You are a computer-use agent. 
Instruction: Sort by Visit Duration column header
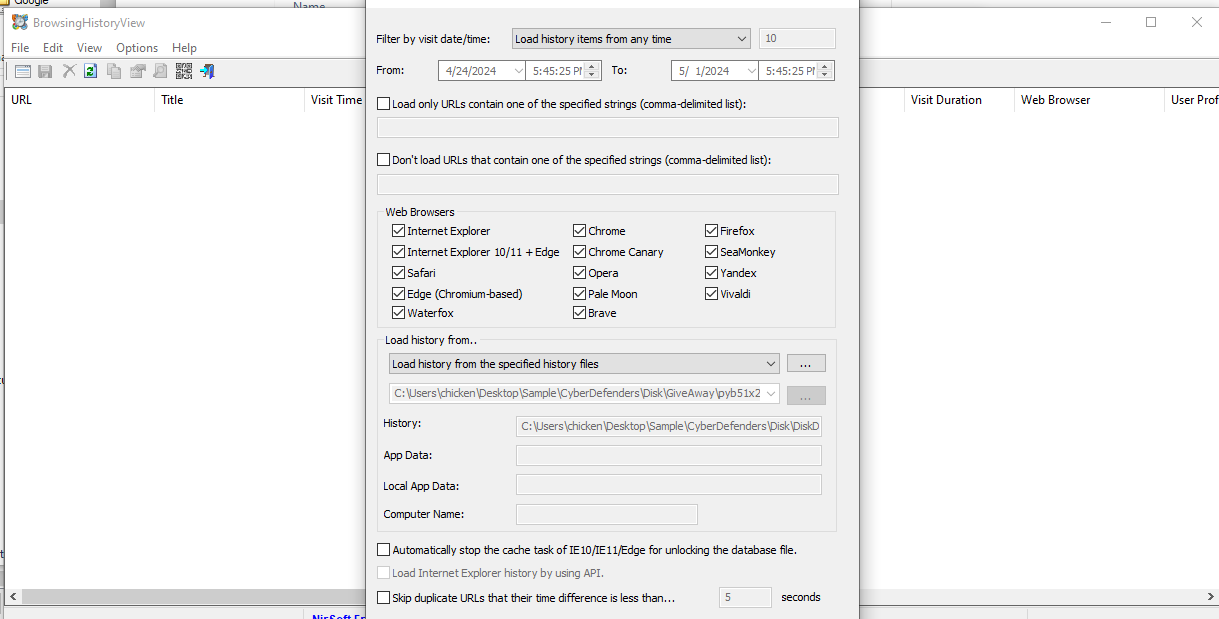959,100
